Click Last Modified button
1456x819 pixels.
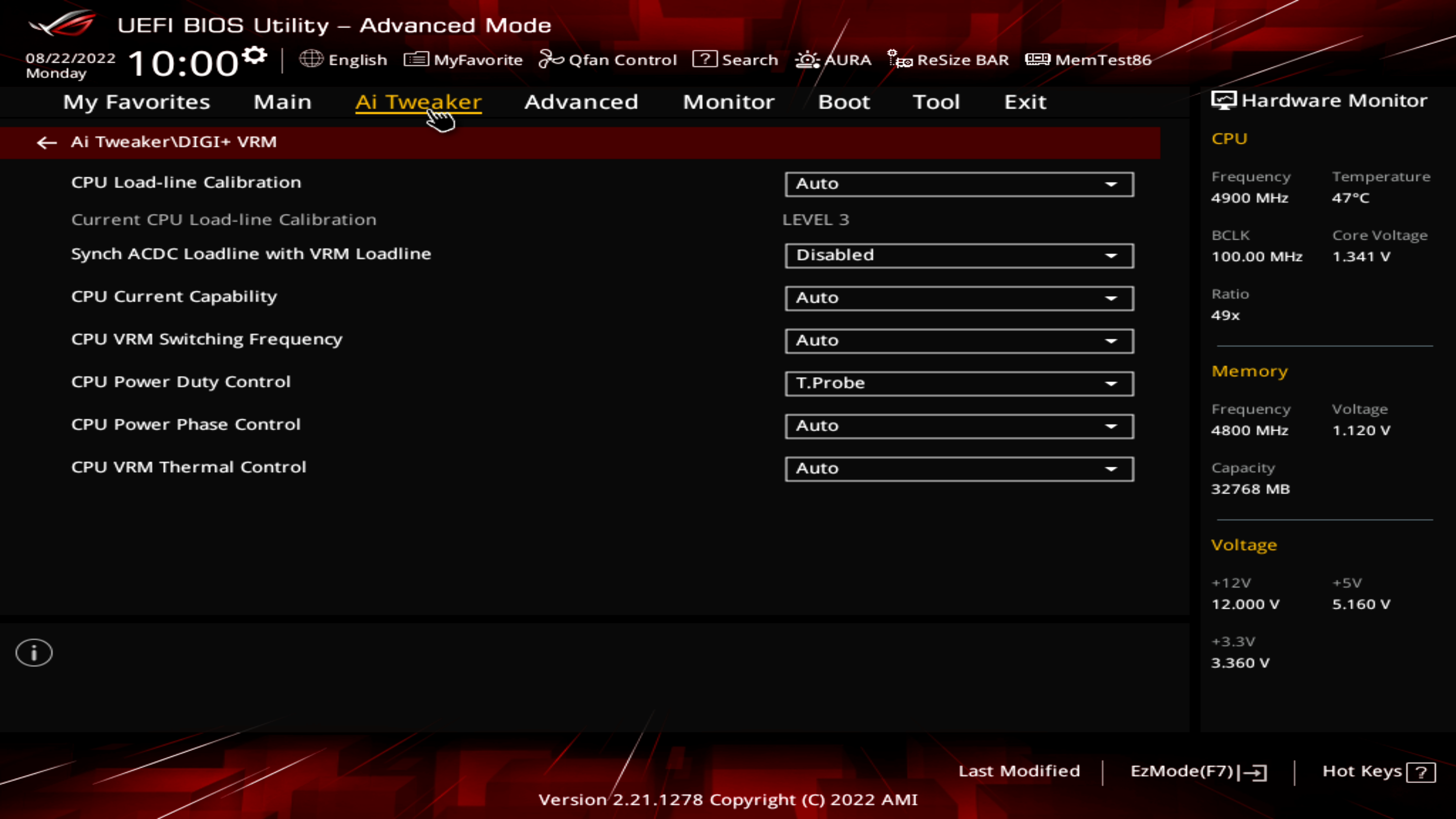tap(1019, 770)
